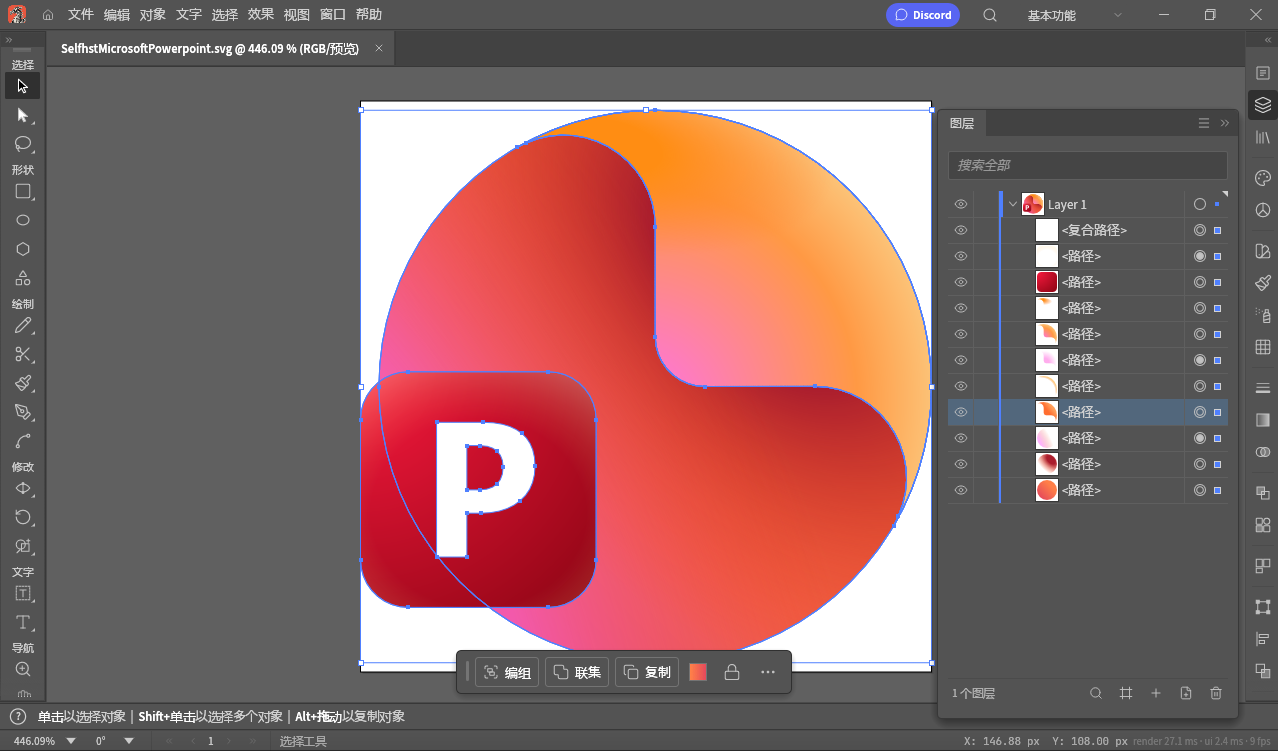Open the Brushes panel icon
This screenshot has width=1278, height=751.
point(1263,283)
